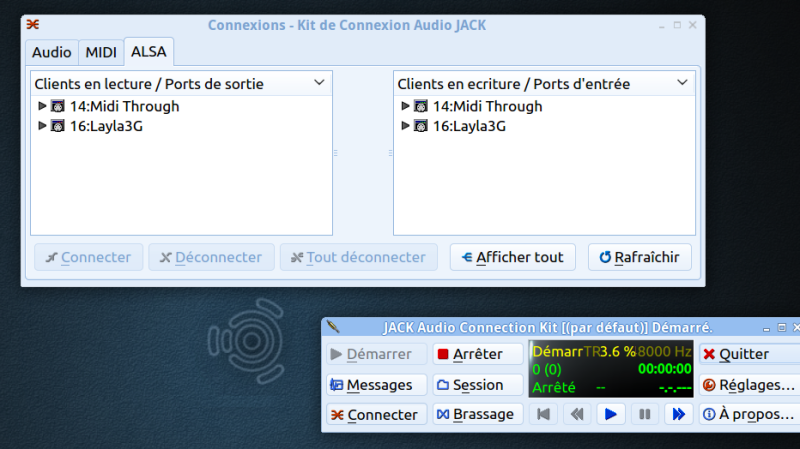Screen dimensions: 800x449
Task: Click 14:Midi Through text in input clients
Action: point(487,106)
